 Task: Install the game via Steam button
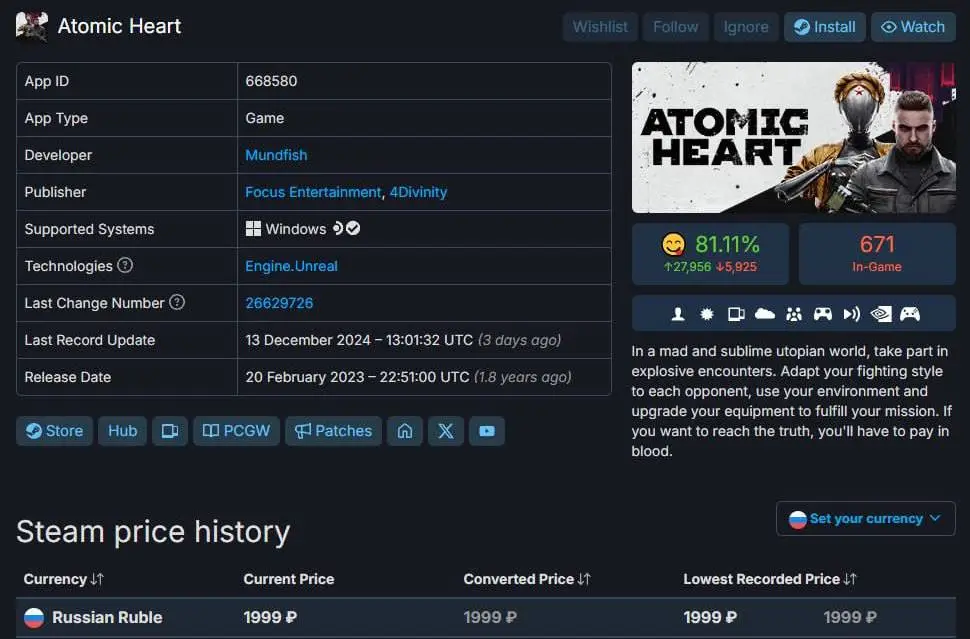825,27
